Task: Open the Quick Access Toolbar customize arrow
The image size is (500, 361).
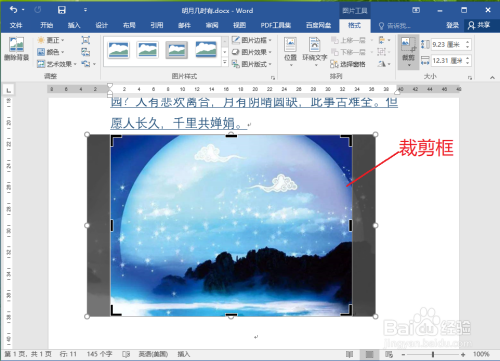Action: 85,10
